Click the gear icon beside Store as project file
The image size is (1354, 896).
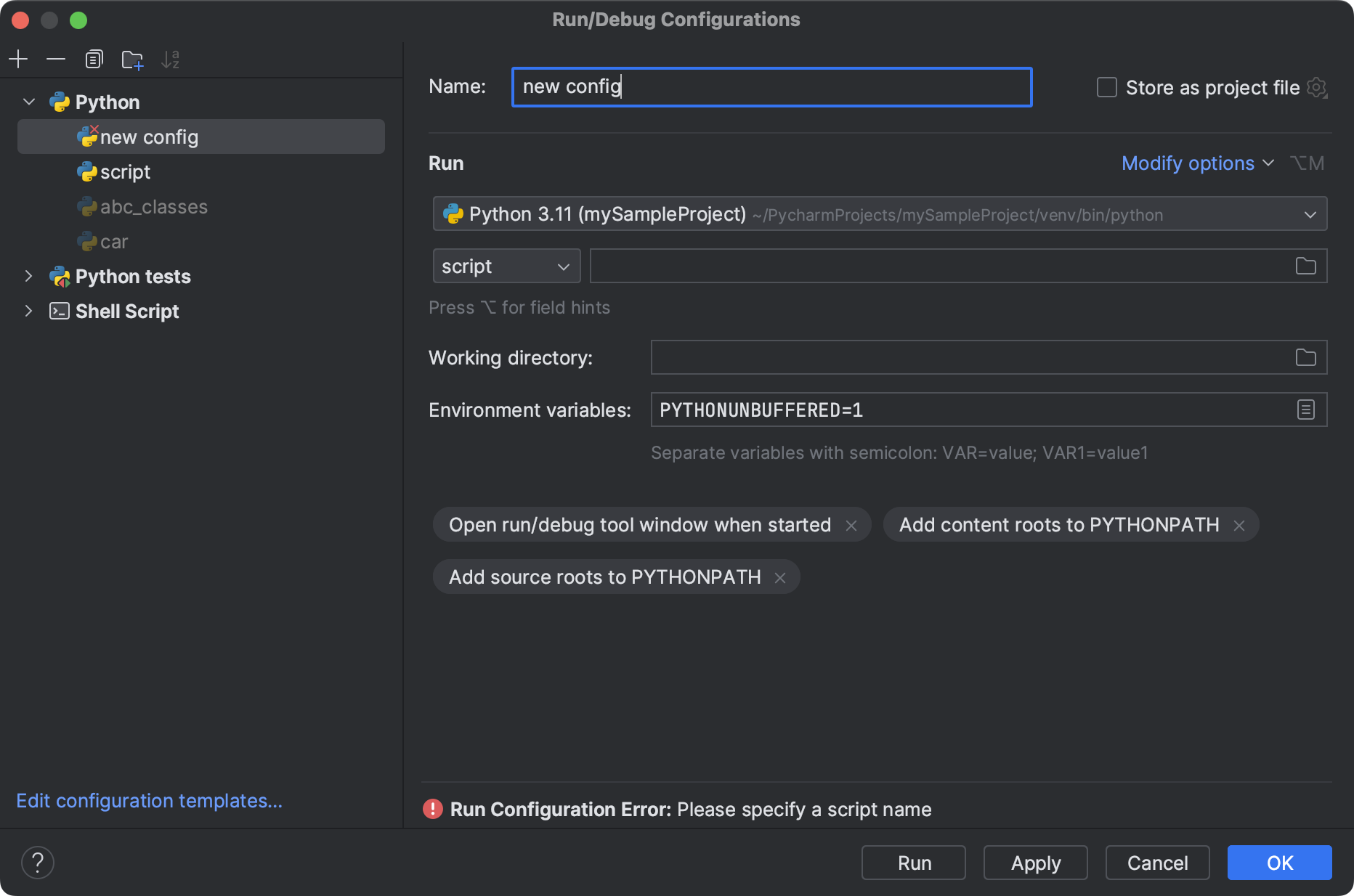pyautogui.click(x=1316, y=88)
